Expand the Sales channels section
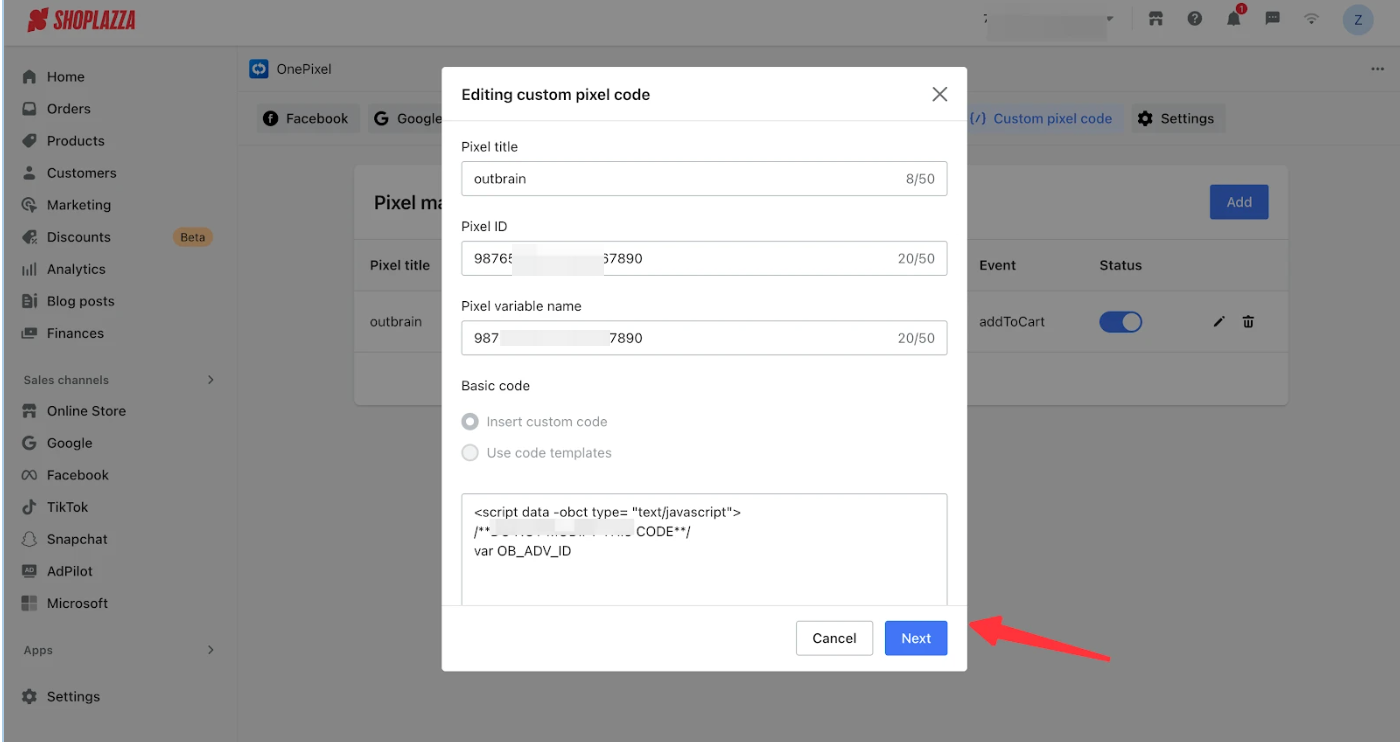The image size is (1400, 742). pos(210,380)
